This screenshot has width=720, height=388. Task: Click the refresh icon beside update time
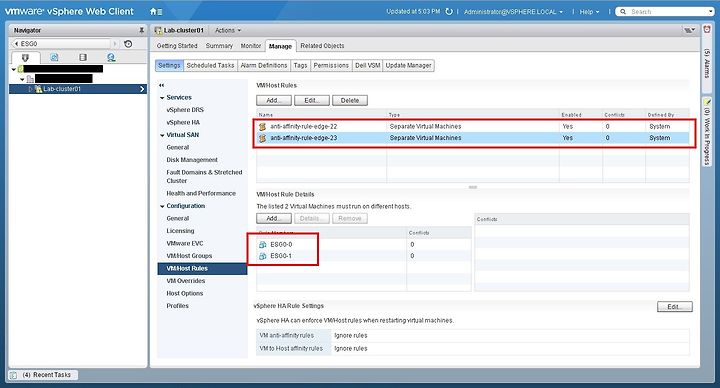[x=449, y=11]
